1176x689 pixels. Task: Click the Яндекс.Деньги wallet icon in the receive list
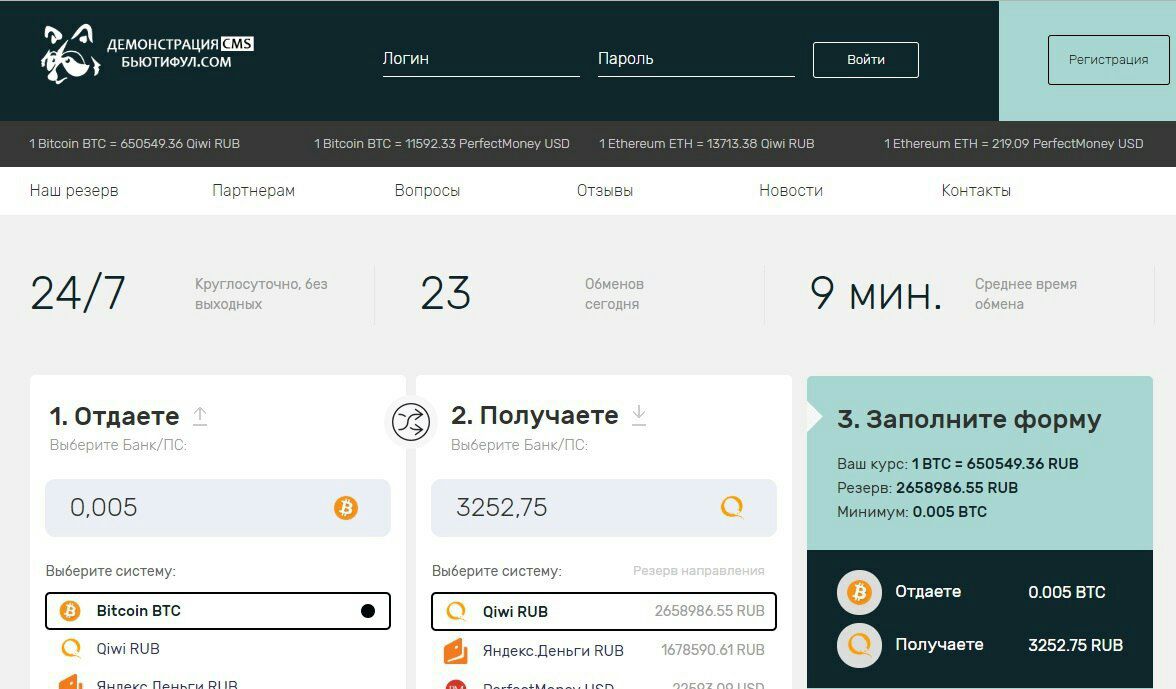(456, 650)
